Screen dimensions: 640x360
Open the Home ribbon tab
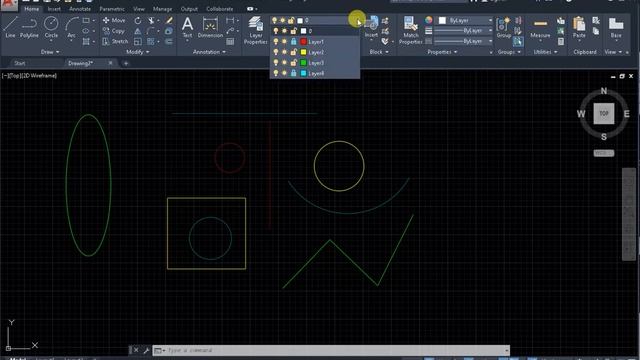pyautogui.click(x=31, y=9)
